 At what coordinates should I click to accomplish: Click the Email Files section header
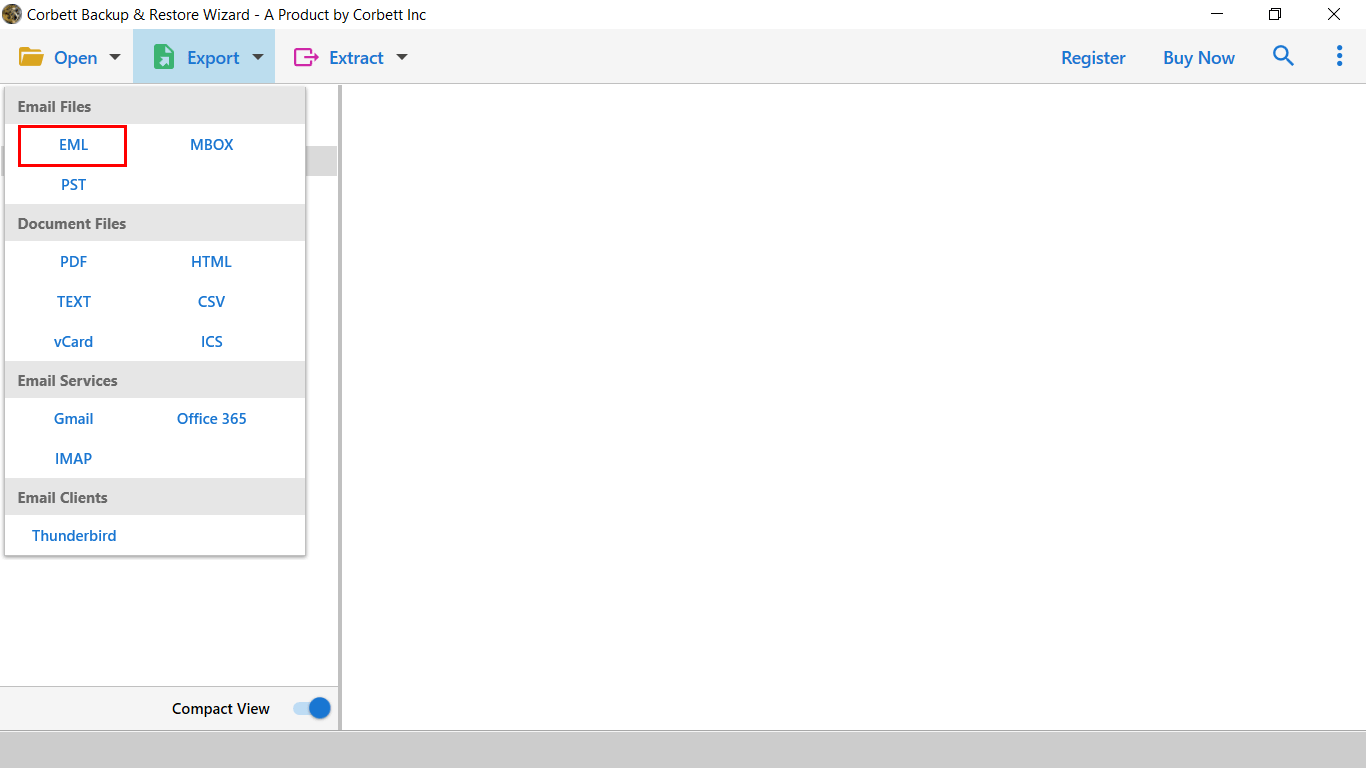[x=155, y=106]
